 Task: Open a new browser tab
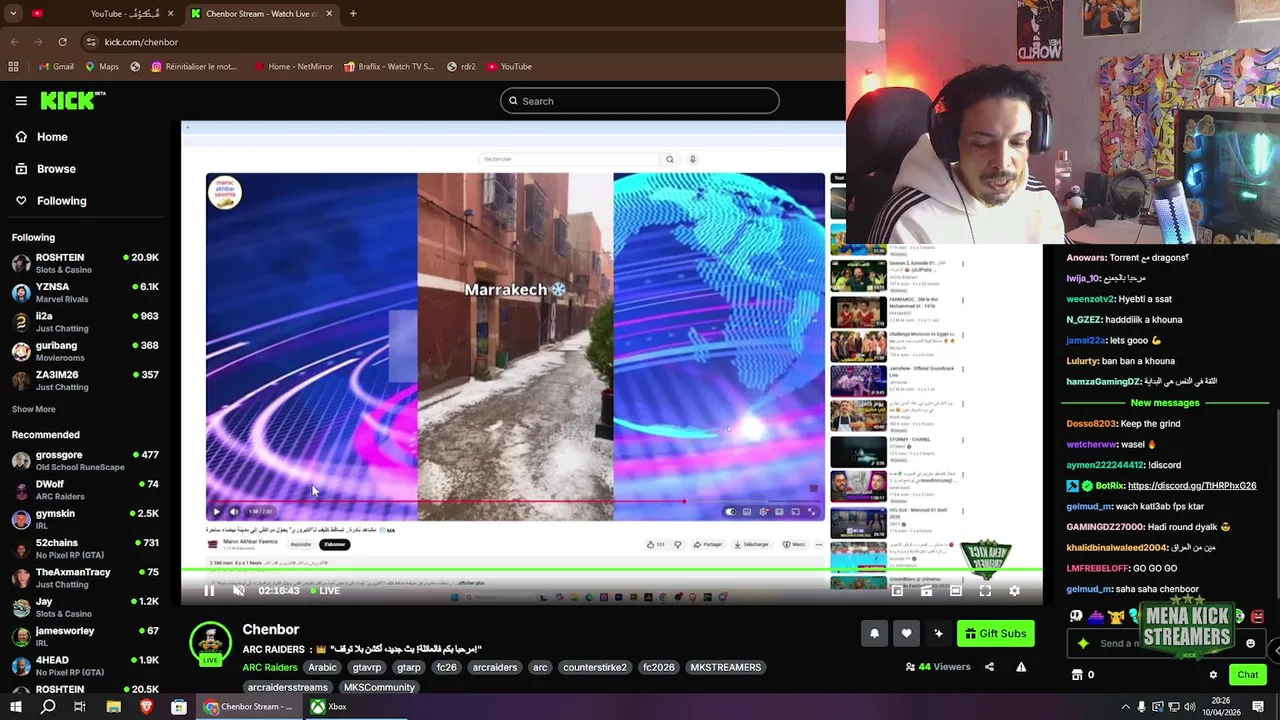[x=353, y=14]
